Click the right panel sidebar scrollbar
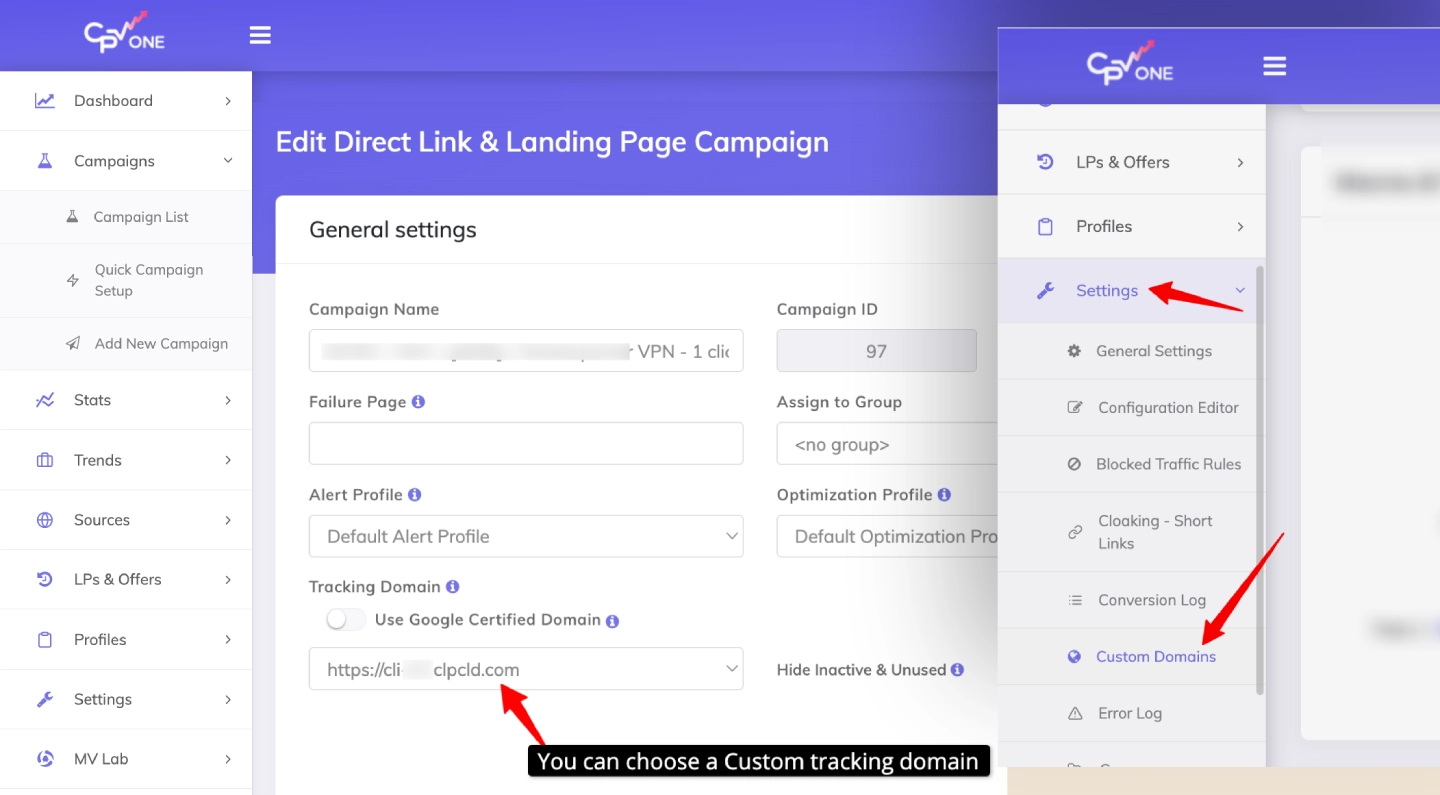The image size is (1440, 795). point(1259,480)
